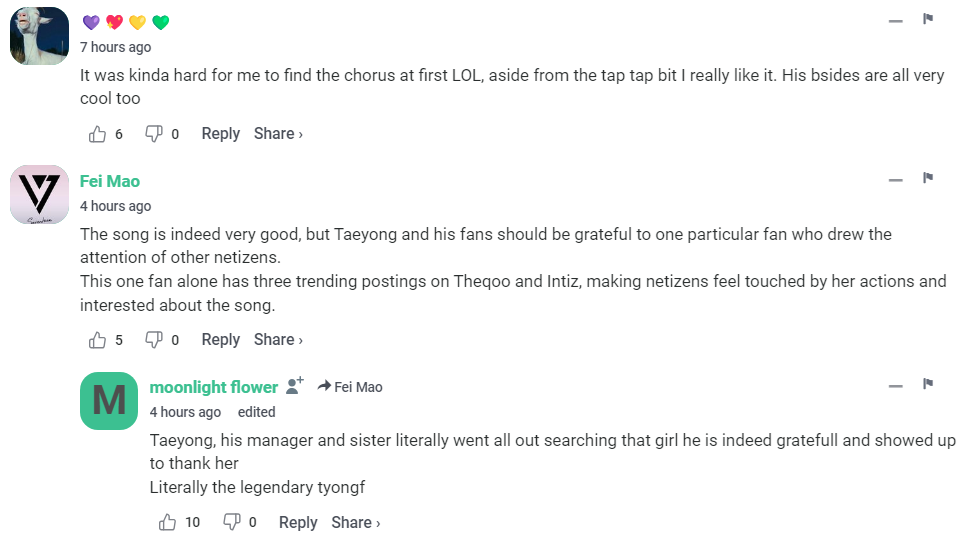This screenshot has height=538, width=967.
Task: Reply to Fei Mao's comment
Action: (220, 340)
